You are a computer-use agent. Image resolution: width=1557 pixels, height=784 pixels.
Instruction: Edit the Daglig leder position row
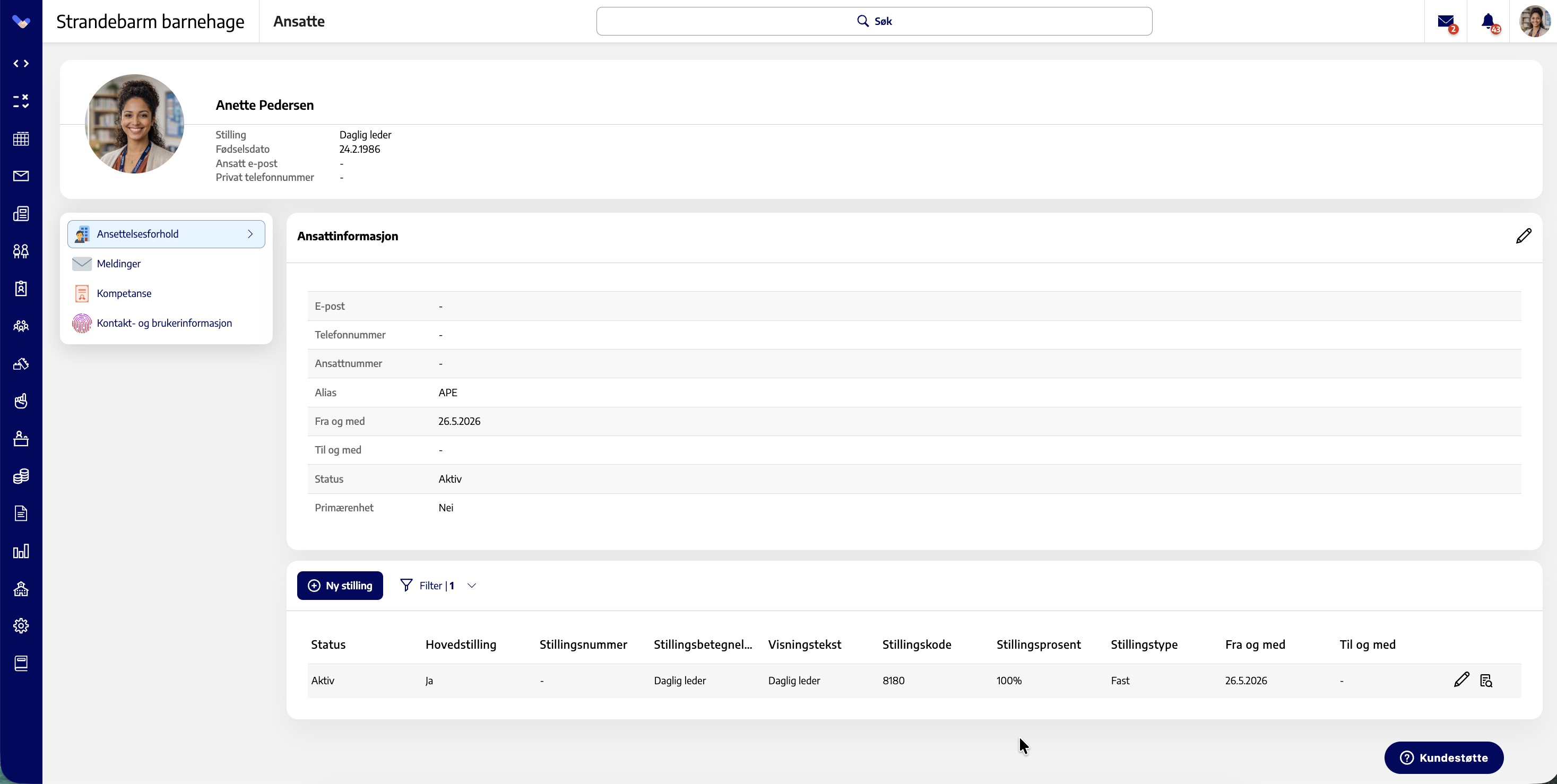[1461, 680]
